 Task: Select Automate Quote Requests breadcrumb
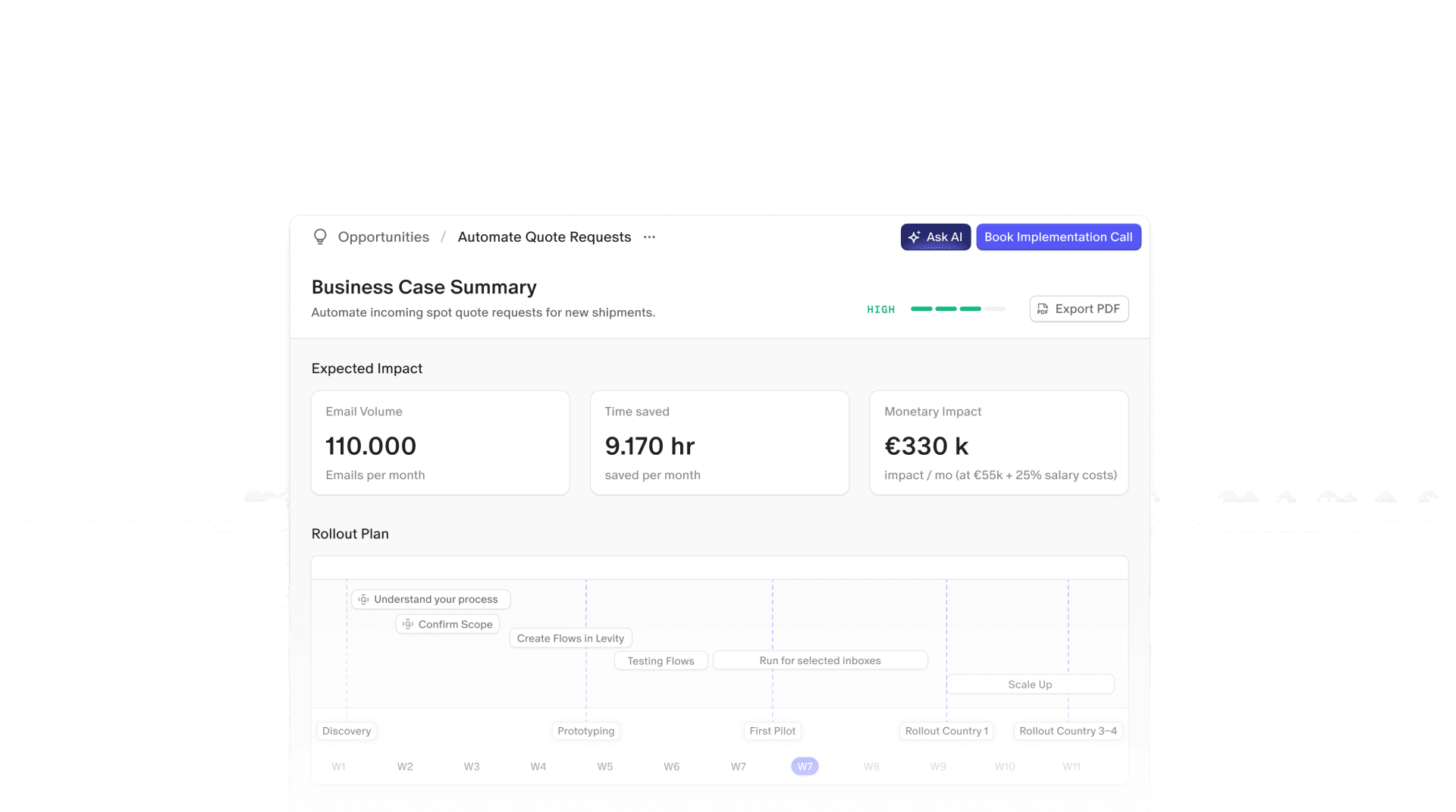[544, 237]
